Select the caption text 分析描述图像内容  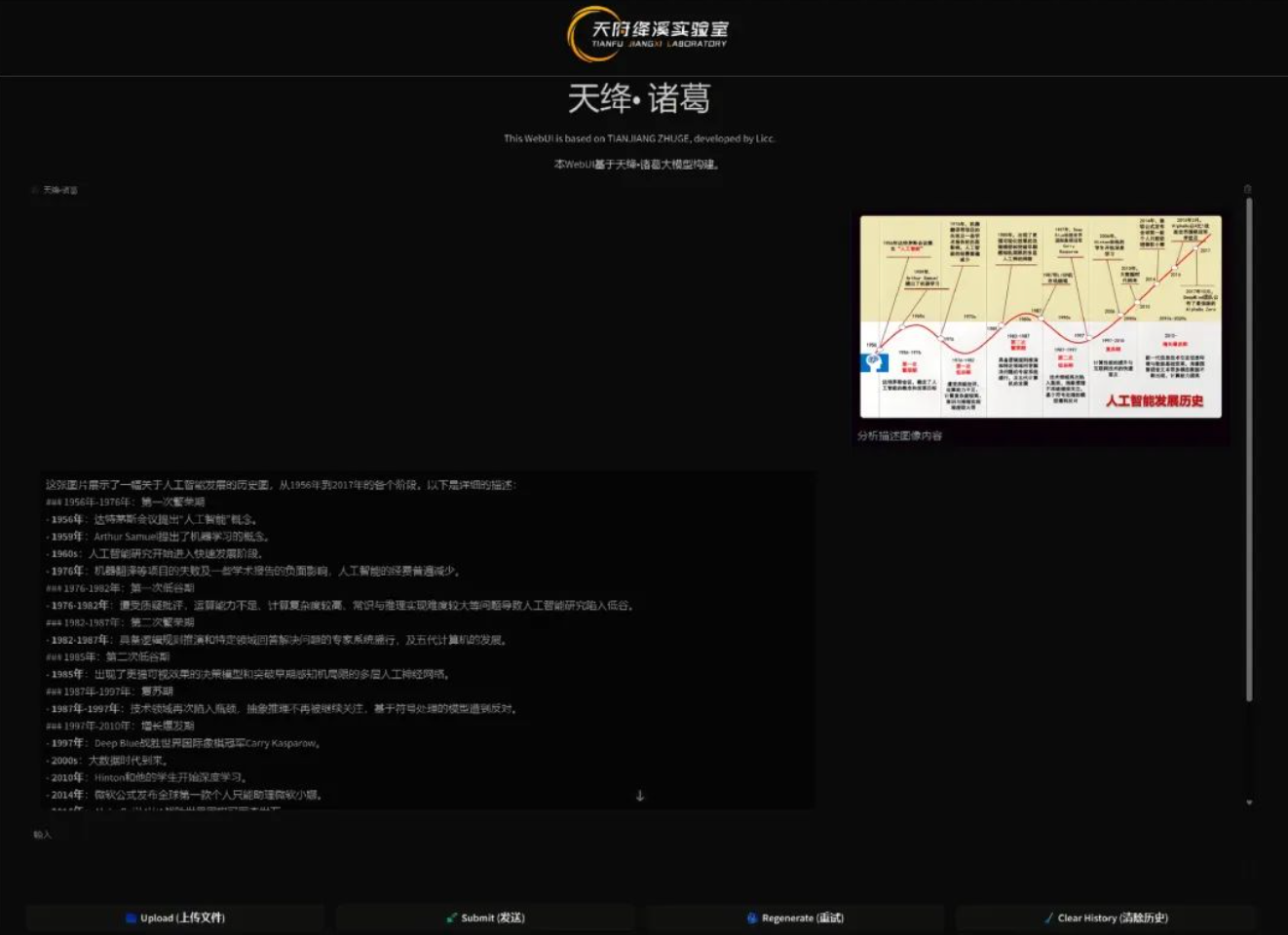896,436
